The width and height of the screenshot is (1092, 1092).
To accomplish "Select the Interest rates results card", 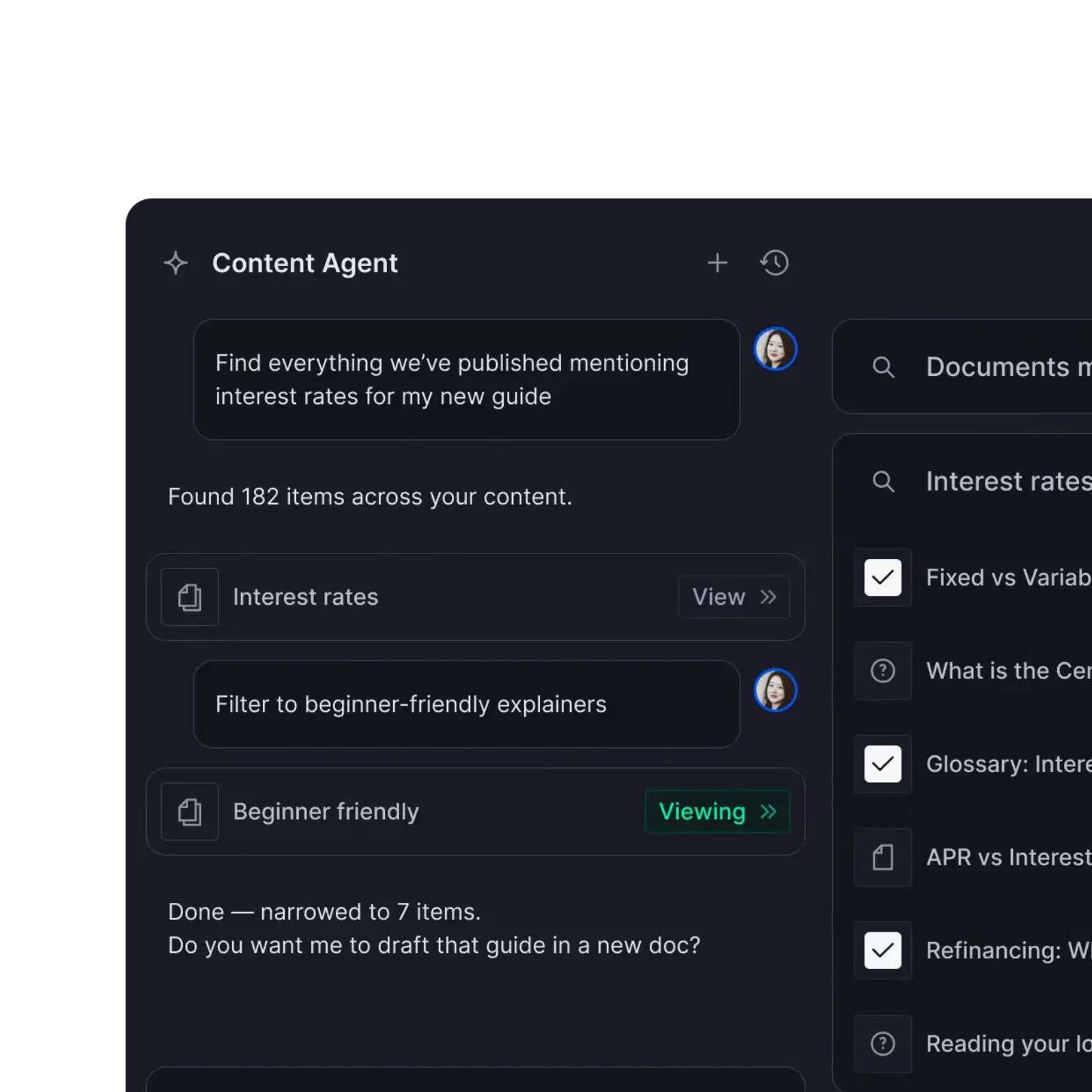I will 476,597.
